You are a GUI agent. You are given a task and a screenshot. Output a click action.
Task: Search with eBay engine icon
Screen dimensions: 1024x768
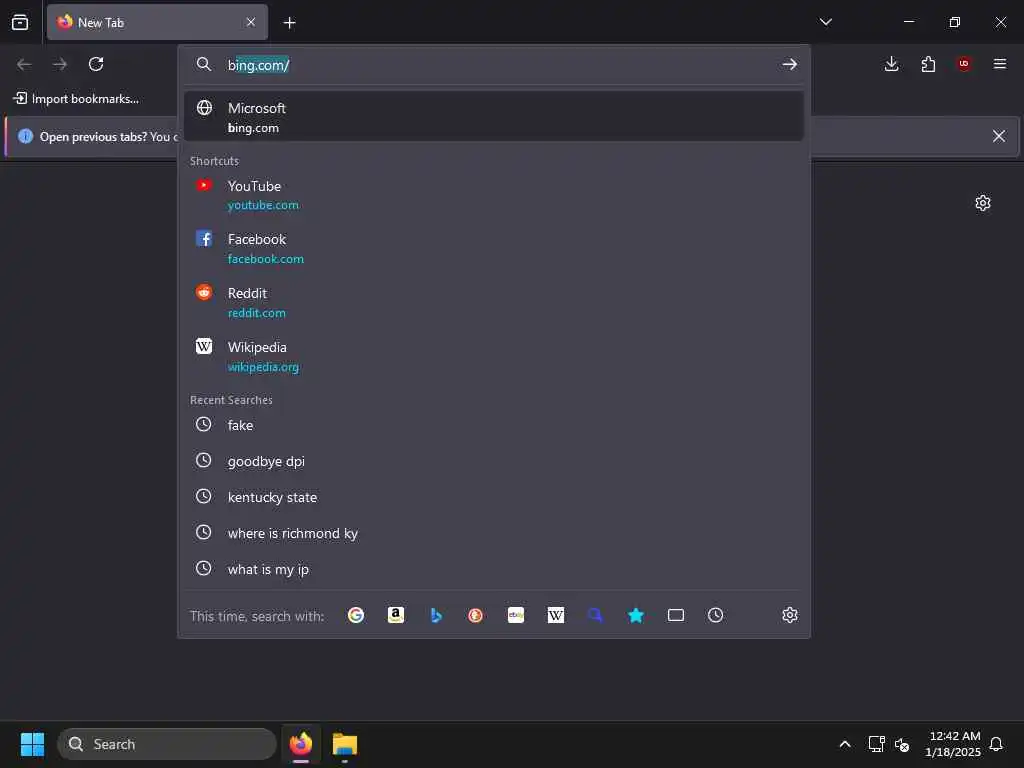[x=516, y=615]
